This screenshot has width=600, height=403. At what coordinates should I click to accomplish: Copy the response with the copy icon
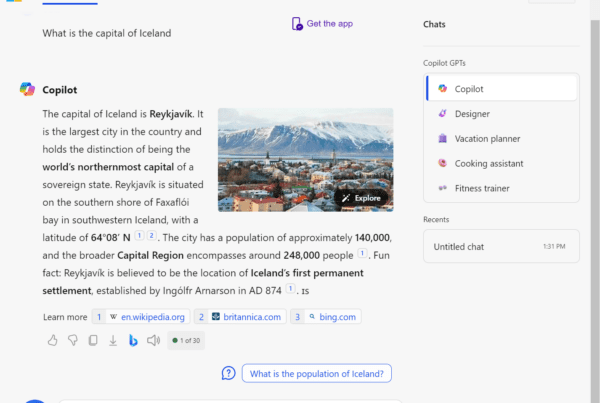92,340
